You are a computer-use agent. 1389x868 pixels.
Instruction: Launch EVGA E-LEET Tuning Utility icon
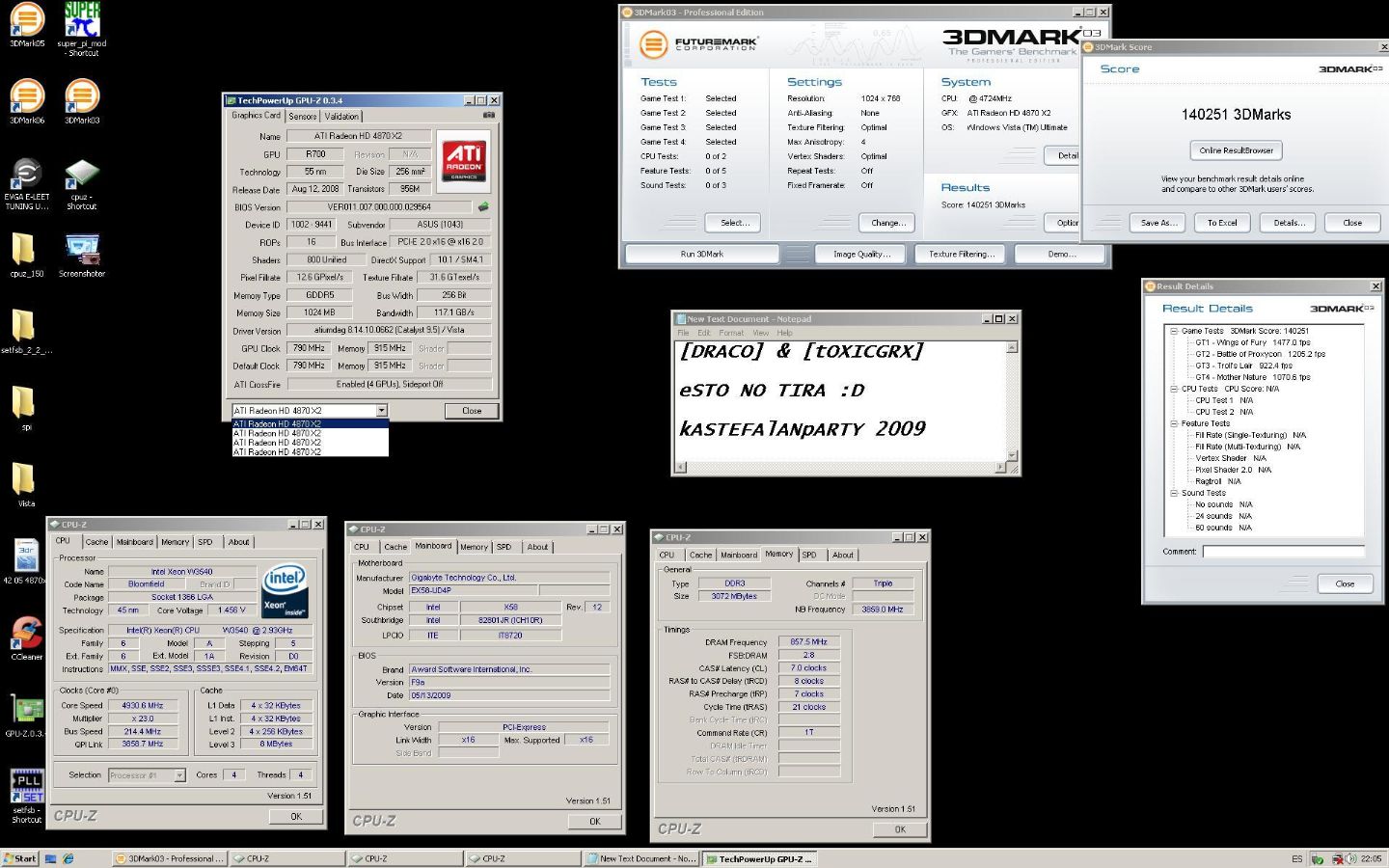point(27,176)
